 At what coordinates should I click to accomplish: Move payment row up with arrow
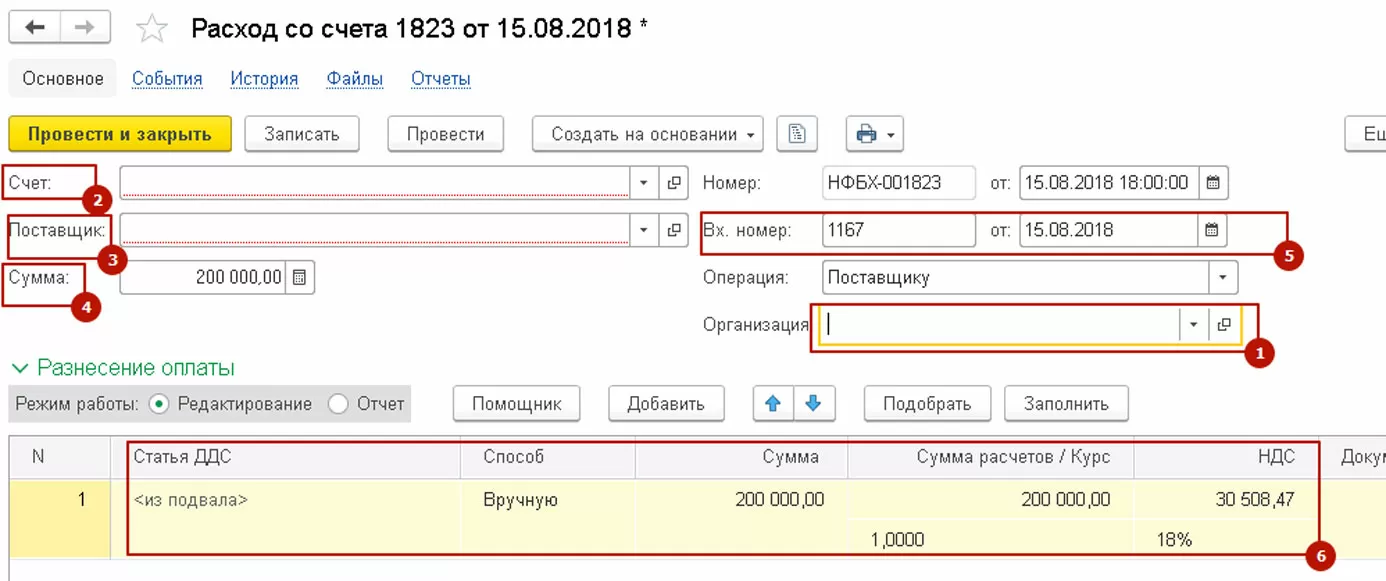(x=773, y=404)
